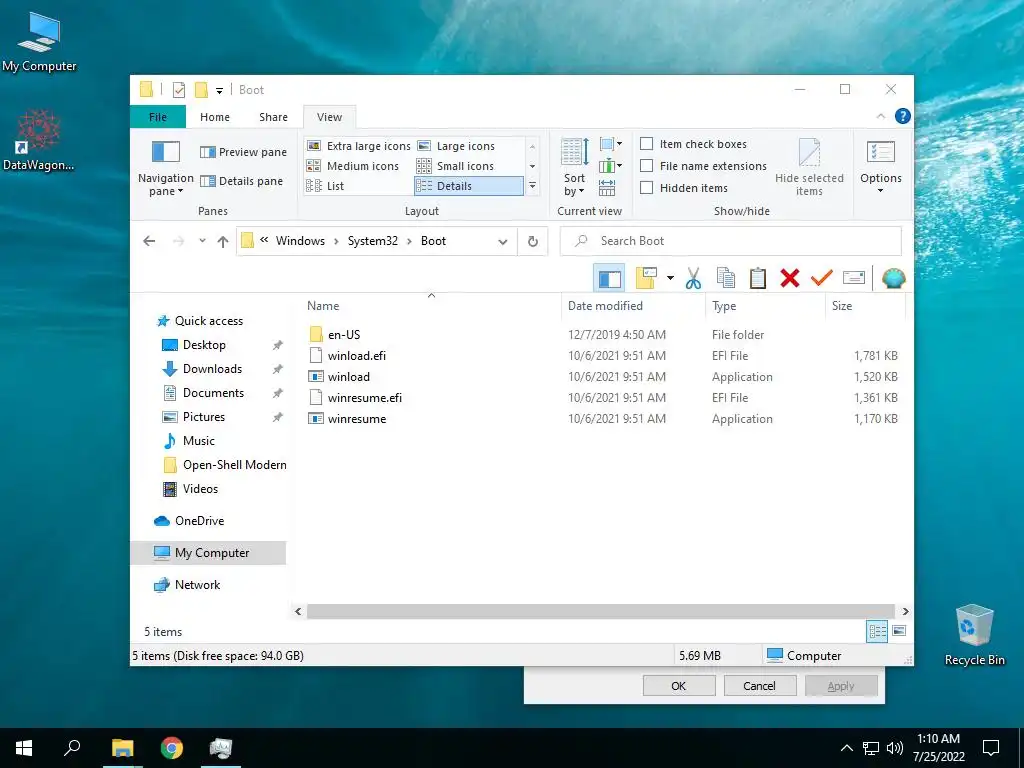
Task: Select the winload.efi file
Action: point(357,356)
